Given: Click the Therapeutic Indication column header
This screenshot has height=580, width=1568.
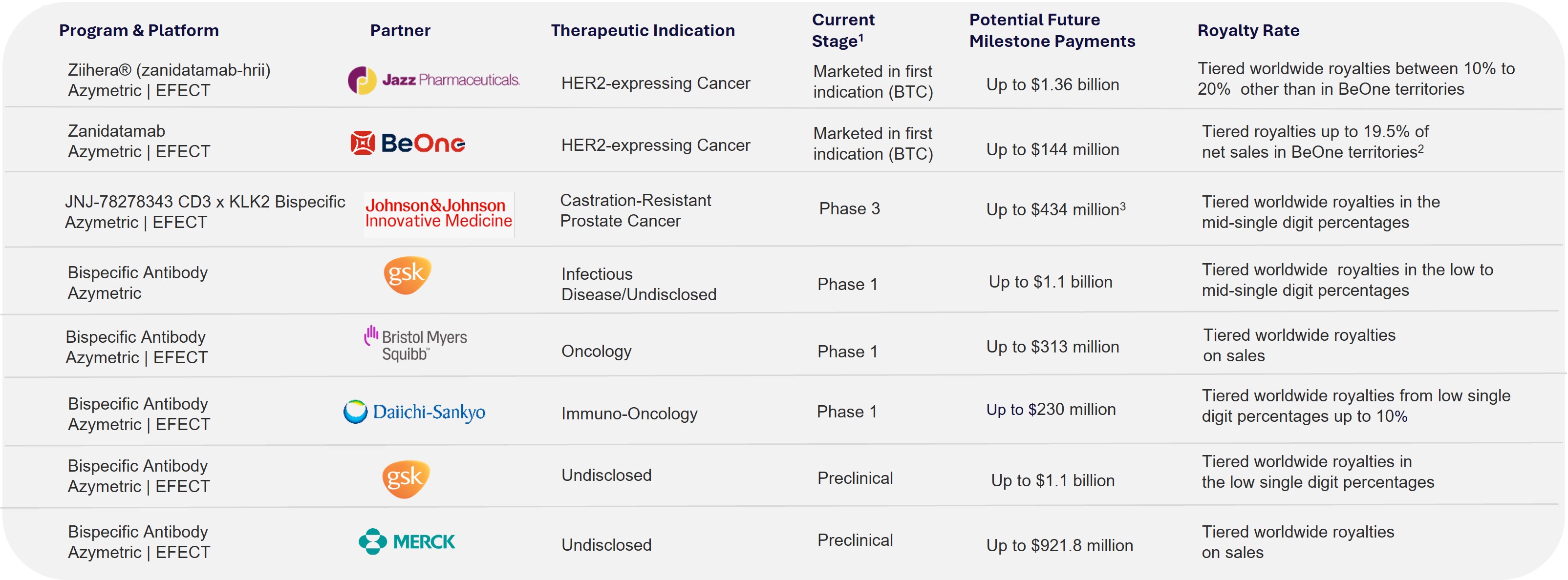Looking at the screenshot, I should point(643,30).
